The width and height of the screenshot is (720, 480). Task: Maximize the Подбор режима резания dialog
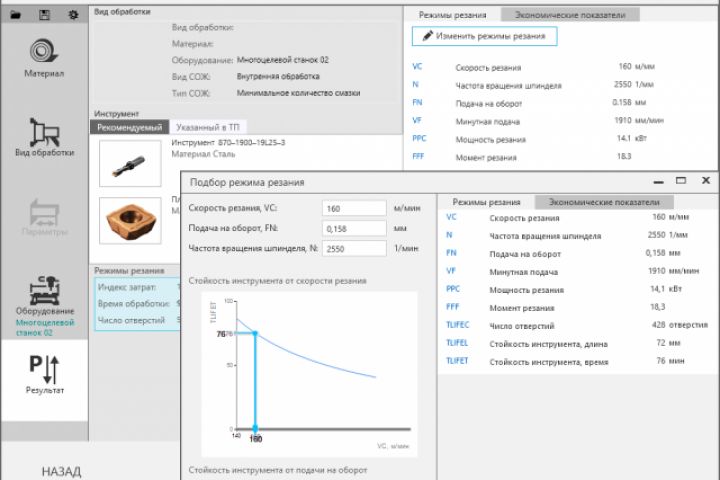(681, 181)
